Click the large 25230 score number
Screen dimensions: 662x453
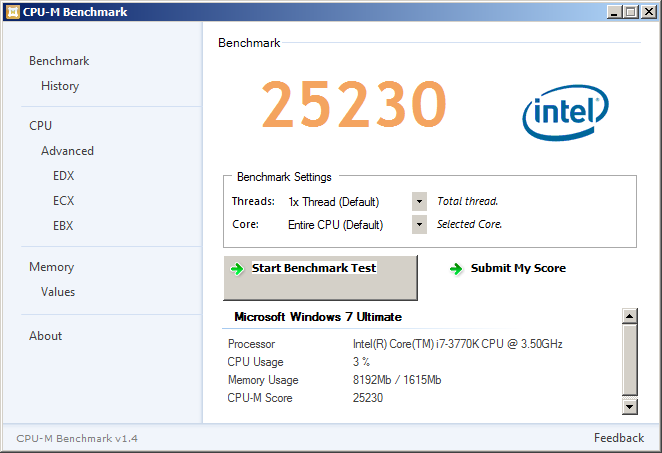pyautogui.click(x=354, y=104)
